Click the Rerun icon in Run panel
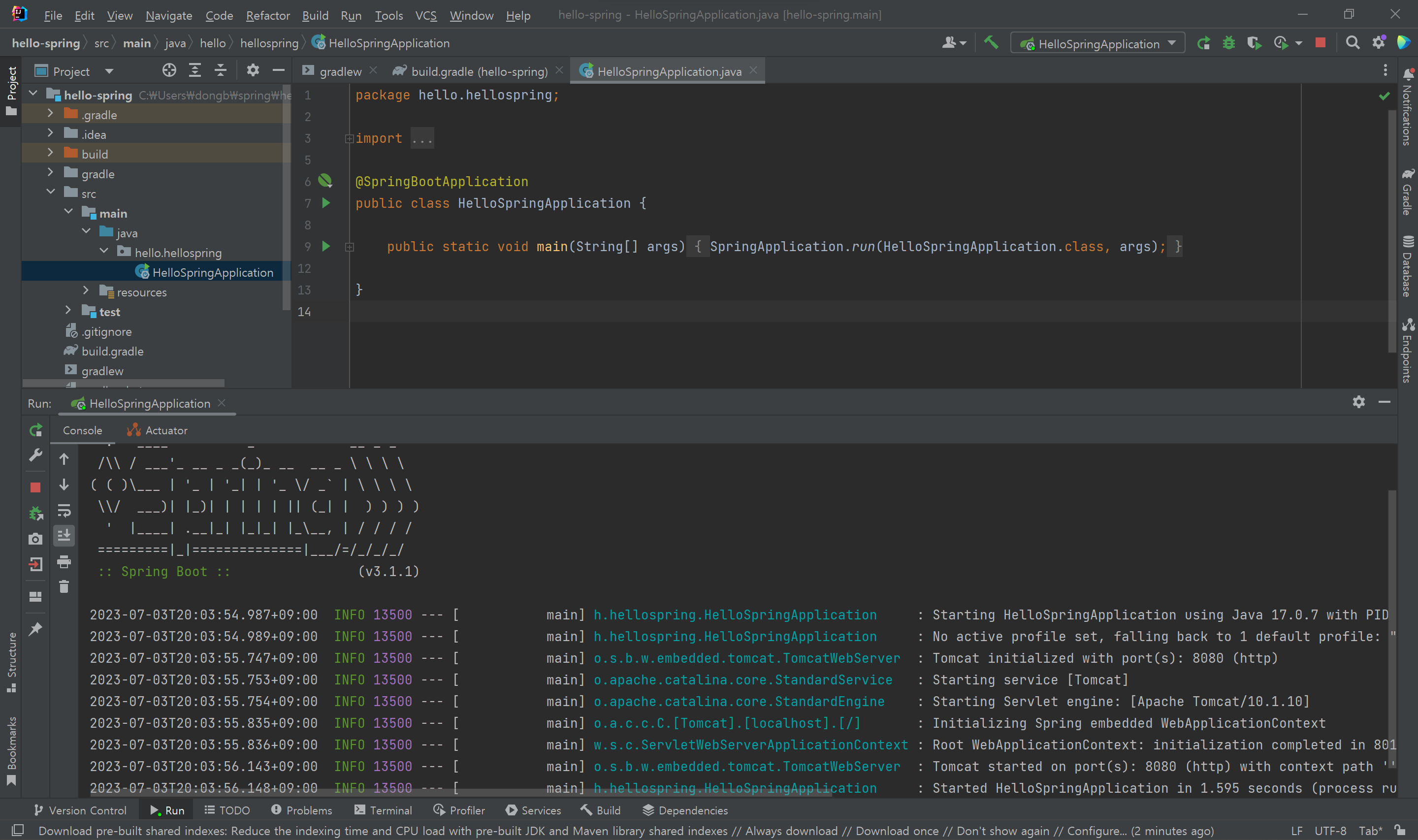1418x840 pixels. 35,431
